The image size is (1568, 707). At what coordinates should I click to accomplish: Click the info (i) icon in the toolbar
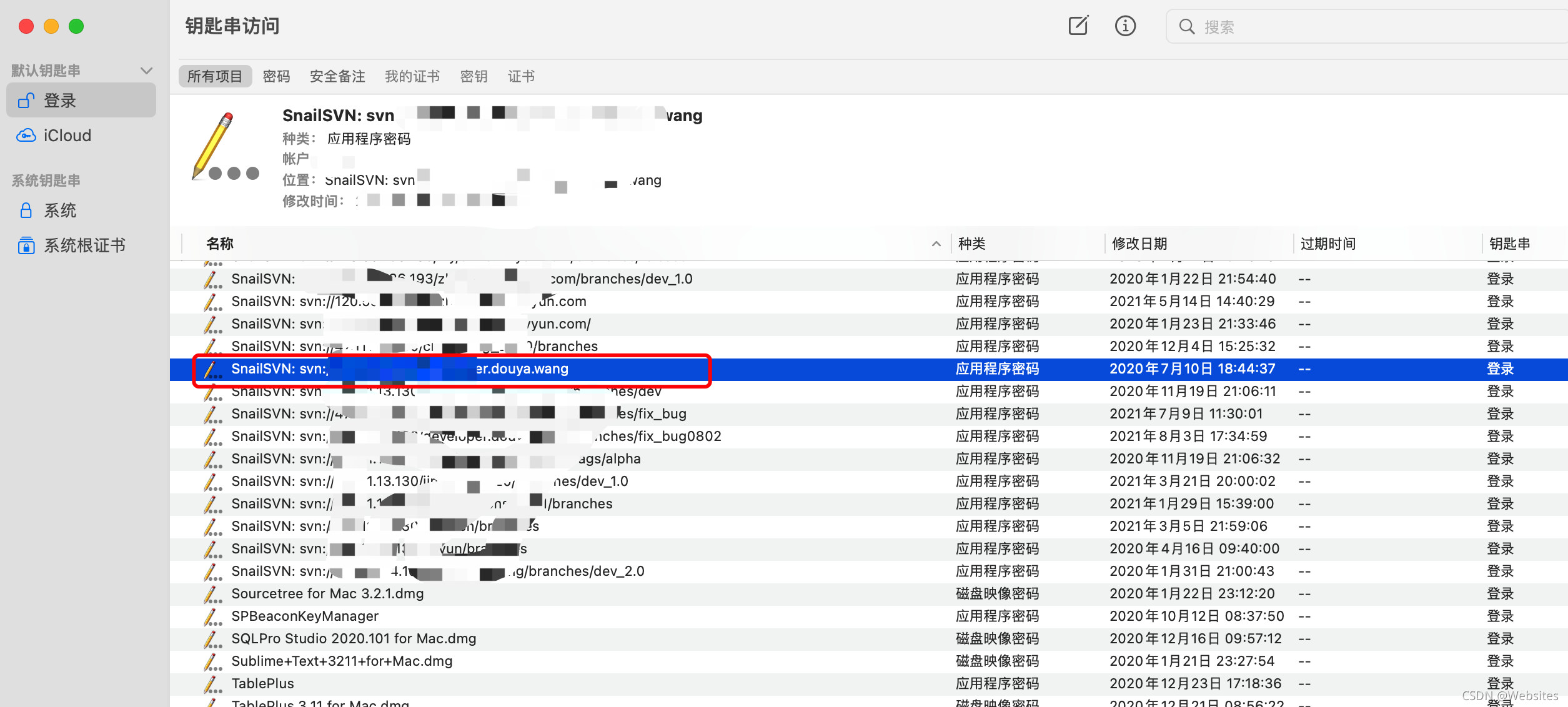click(x=1125, y=26)
